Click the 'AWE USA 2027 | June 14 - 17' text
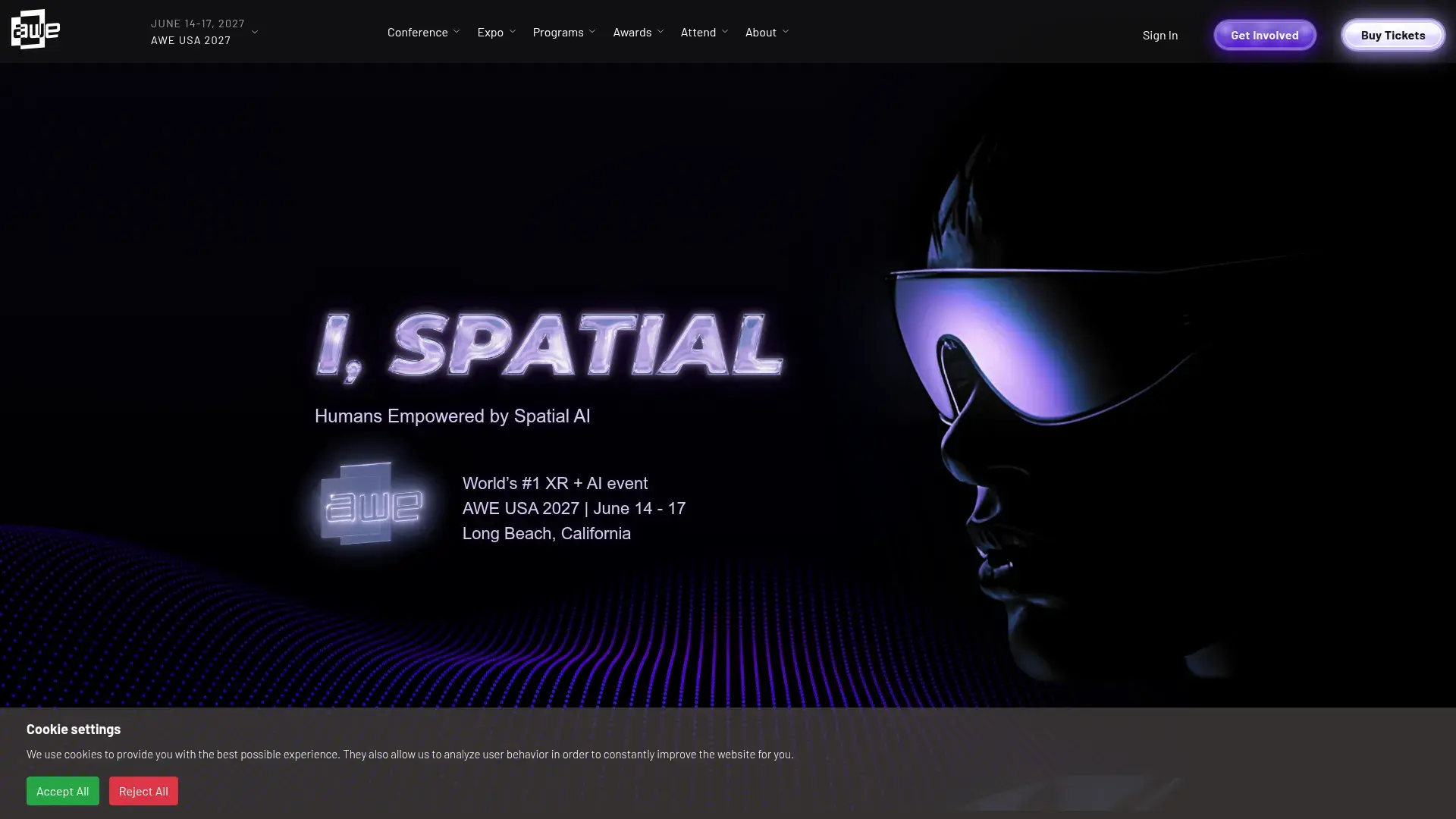Viewport: 1456px width, 819px height. 574,508
